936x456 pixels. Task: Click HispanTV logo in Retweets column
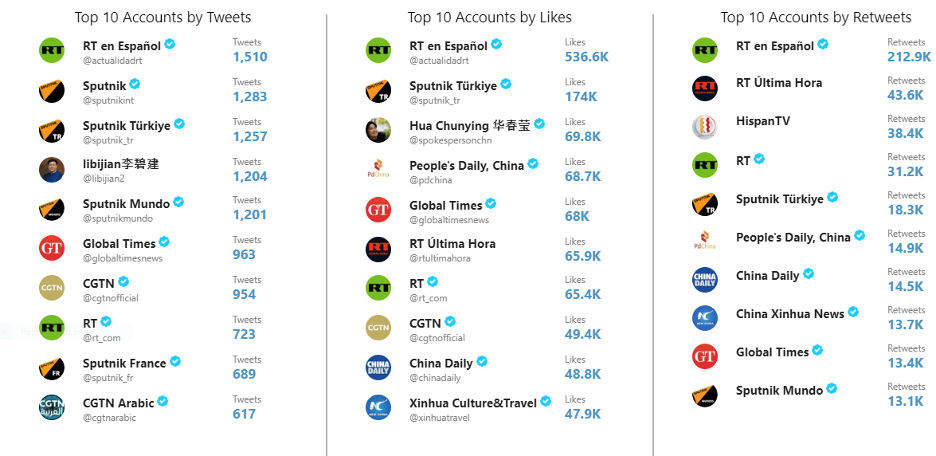[x=705, y=127]
